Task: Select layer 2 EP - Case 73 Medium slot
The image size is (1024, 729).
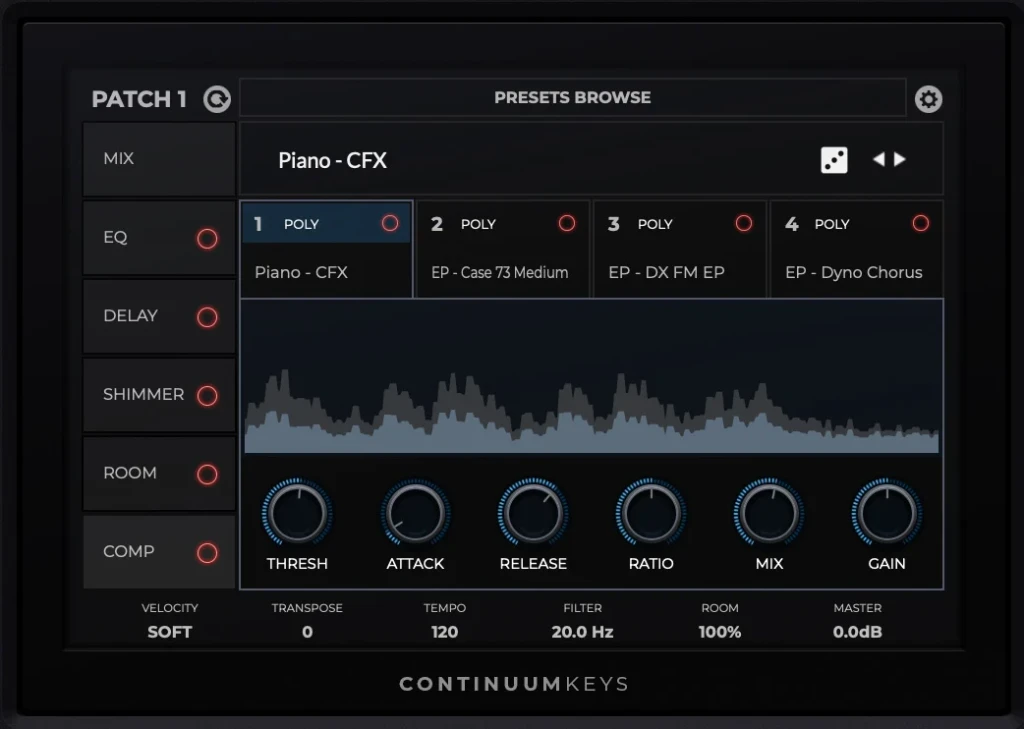Action: [x=503, y=250]
